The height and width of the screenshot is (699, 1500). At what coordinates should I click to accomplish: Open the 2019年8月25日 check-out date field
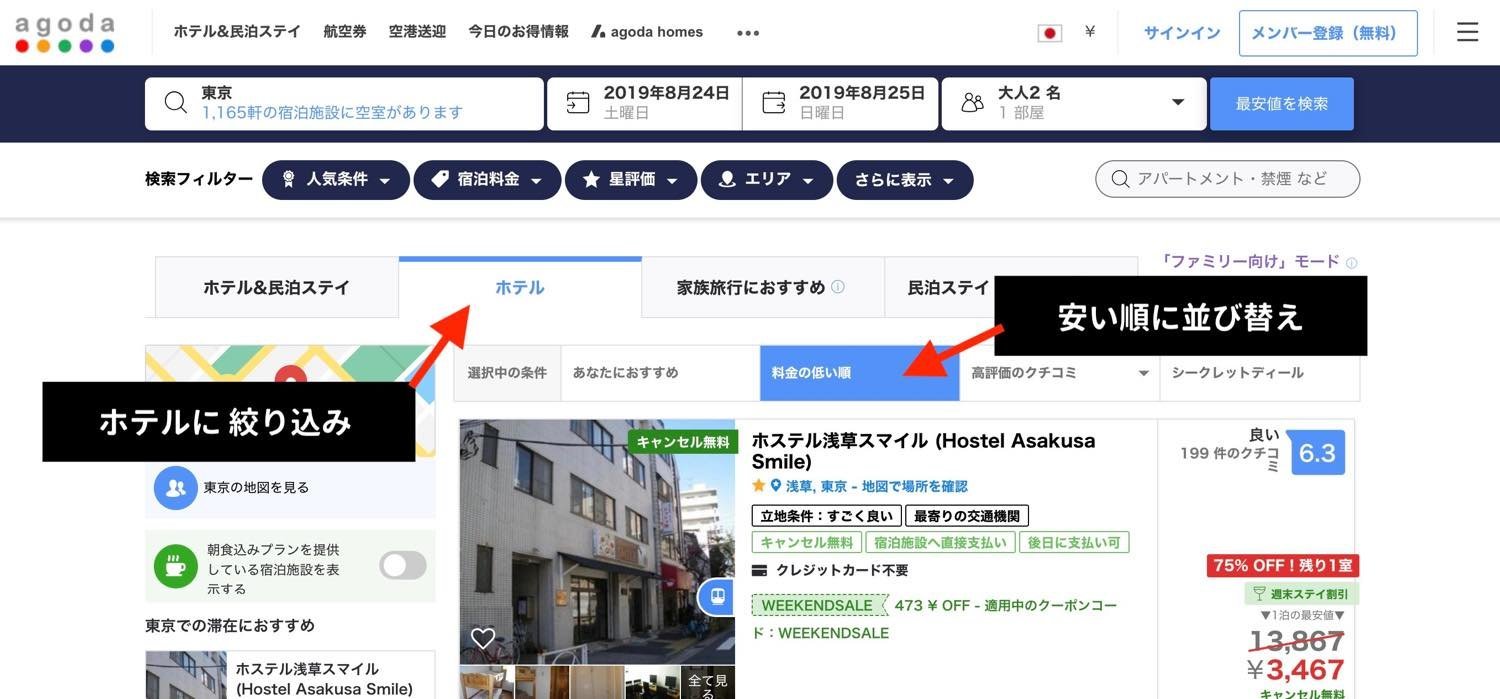pyautogui.click(x=840, y=104)
